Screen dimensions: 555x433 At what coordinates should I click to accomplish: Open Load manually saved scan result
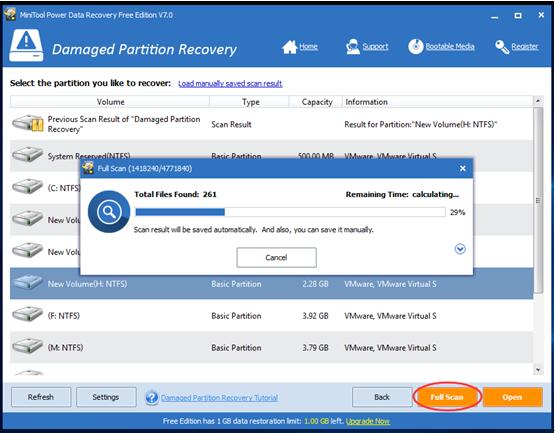230,84
